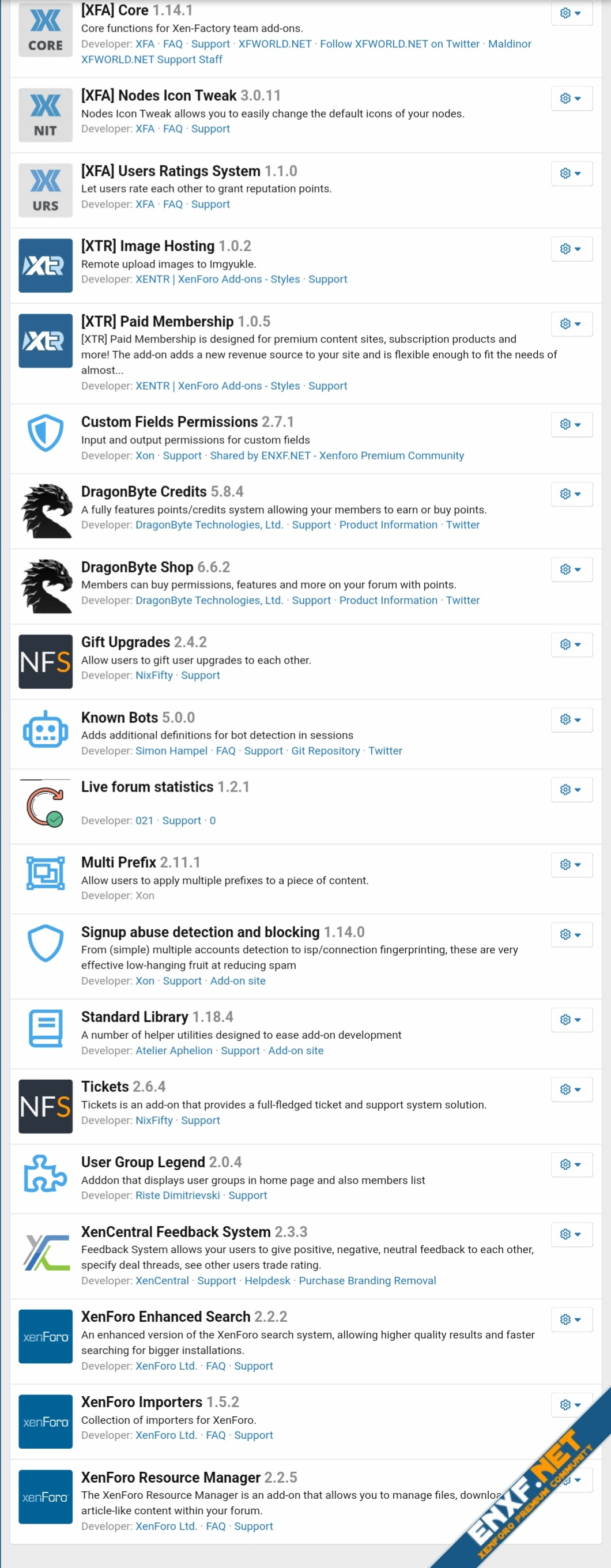This screenshot has height=1568, width=611.
Task: Open gear dropdown for XFA Users Ratings System
Action: click(571, 174)
